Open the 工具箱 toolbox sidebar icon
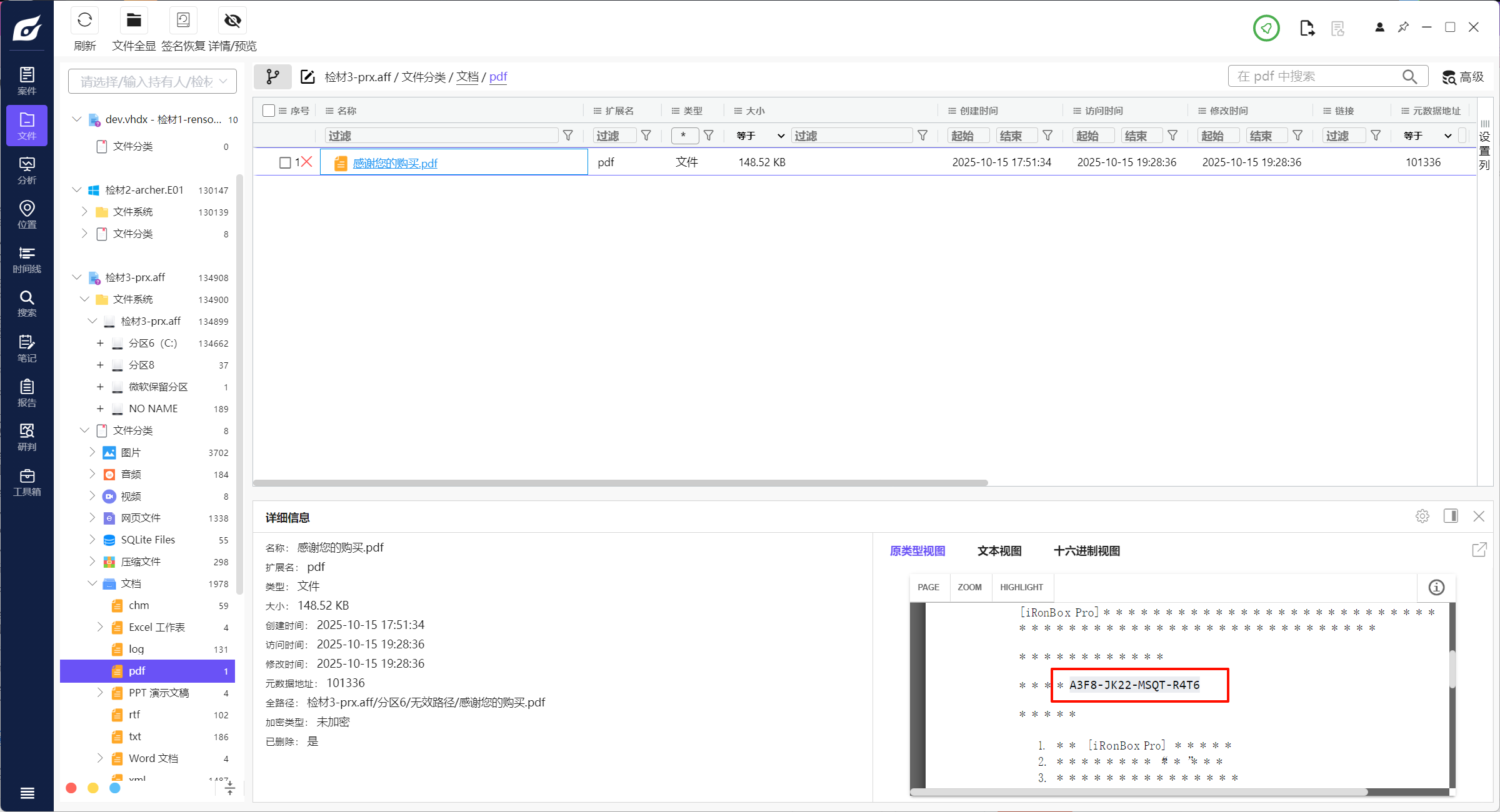1500x812 pixels. [x=27, y=482]
